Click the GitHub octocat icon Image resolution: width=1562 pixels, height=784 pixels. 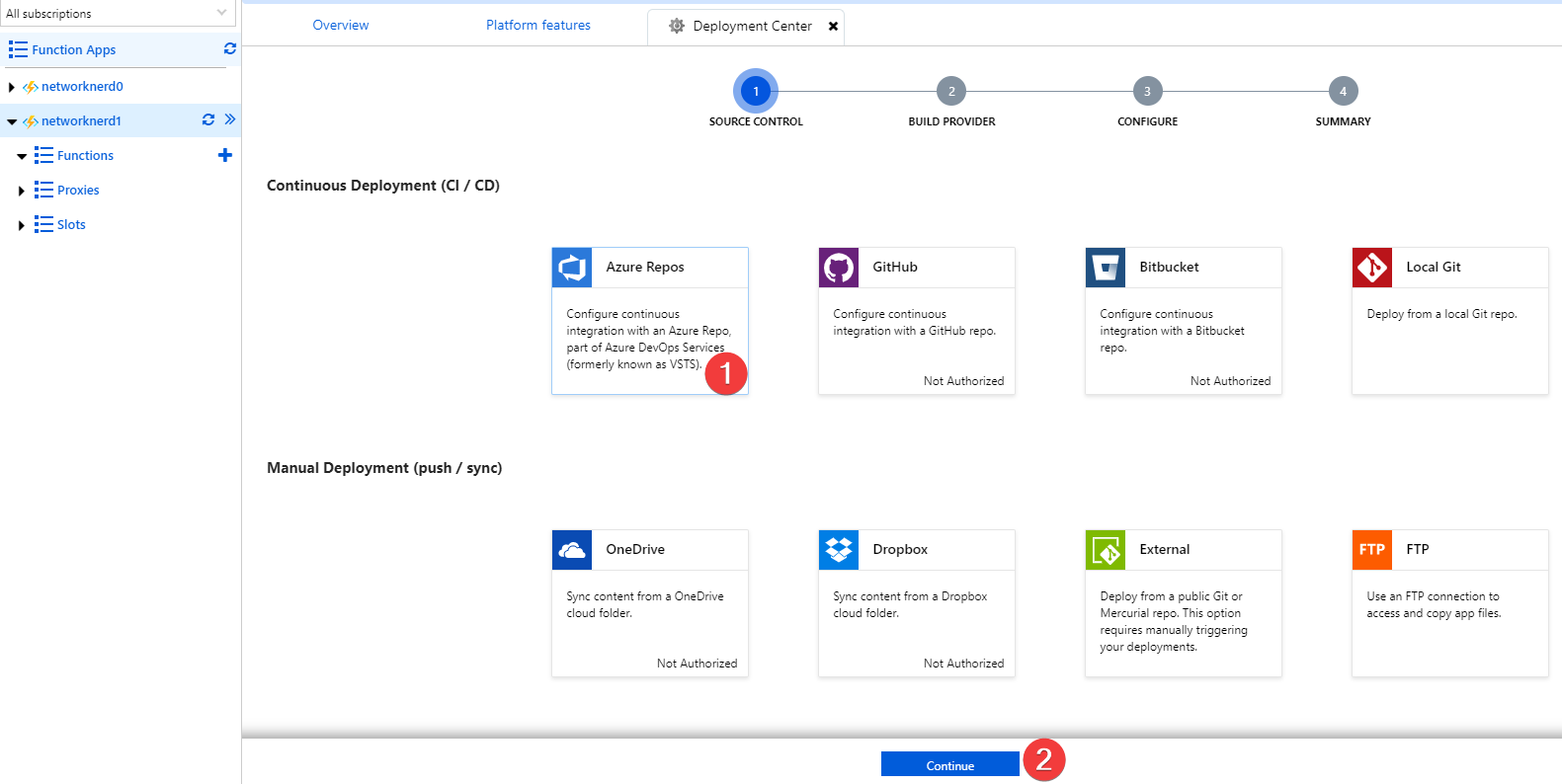(x=839, y=268)
